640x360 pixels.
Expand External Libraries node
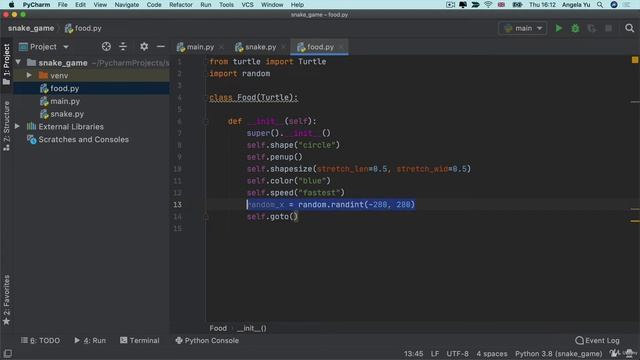coord(17,127)
